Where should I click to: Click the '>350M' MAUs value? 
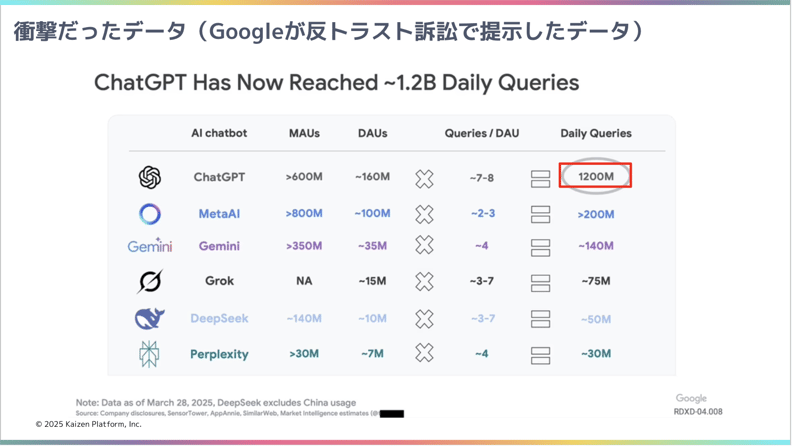tap(304, 246)
